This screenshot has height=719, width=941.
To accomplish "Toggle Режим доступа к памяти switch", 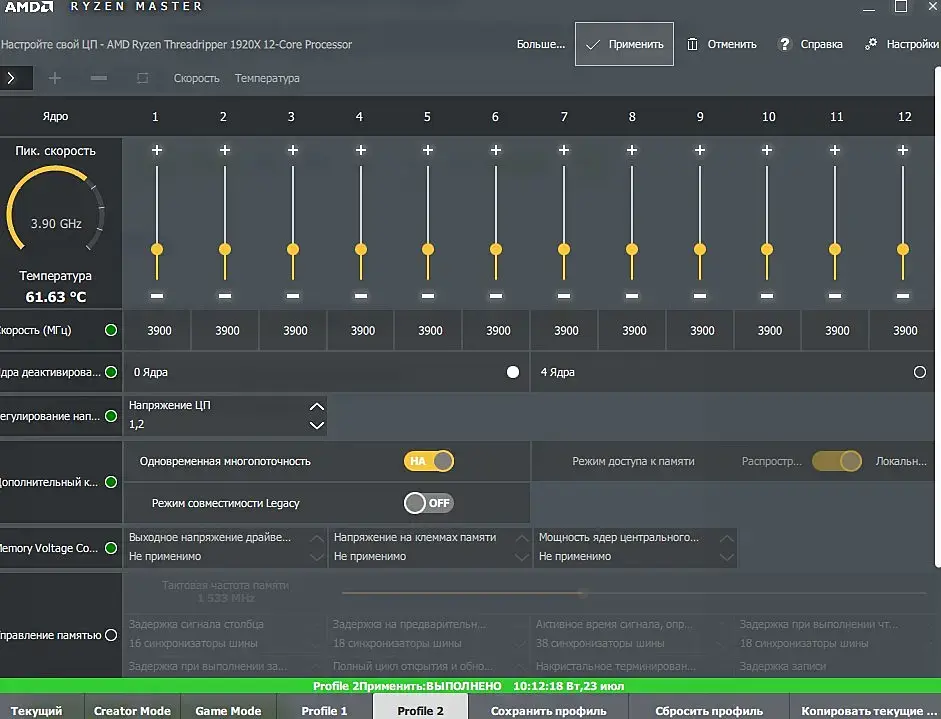I will (x=837, y=461).
